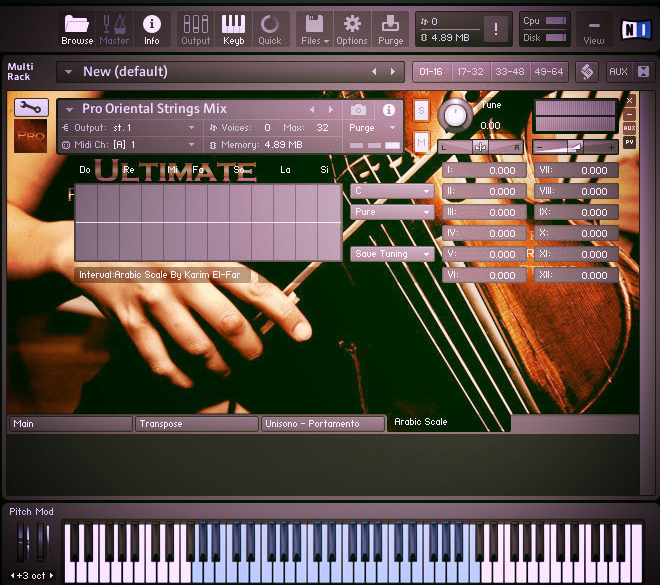Viewport: 660px width, 585px height.
Task: Toggle the PV performance view button
Action: (629, 142)
